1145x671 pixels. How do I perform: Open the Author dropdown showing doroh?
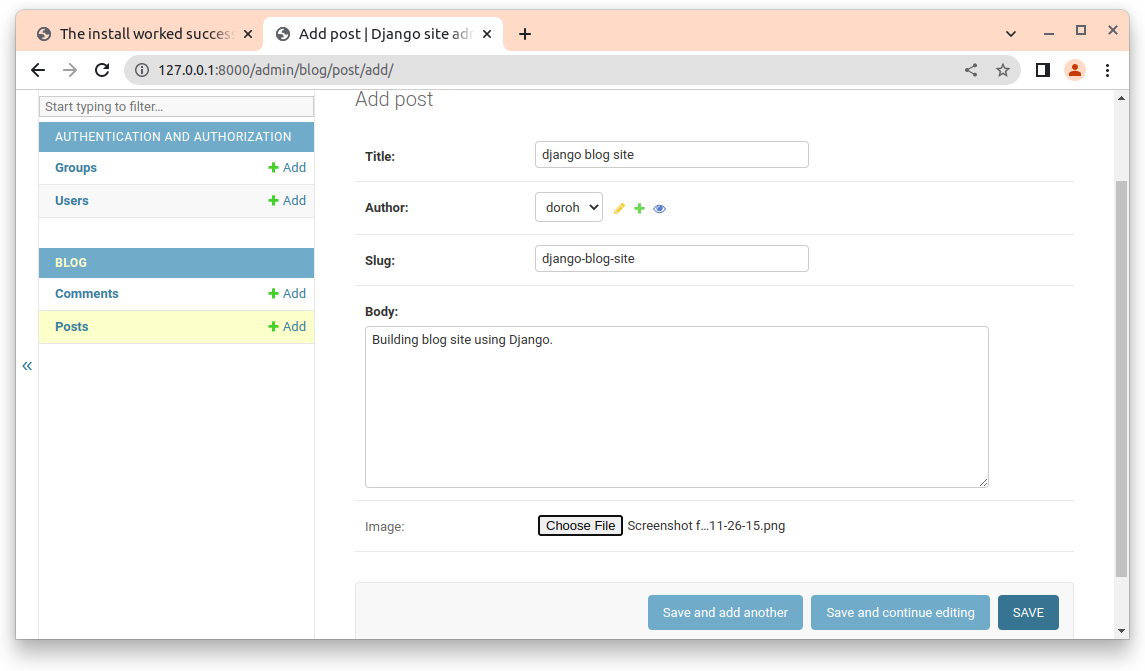(568, 207)
